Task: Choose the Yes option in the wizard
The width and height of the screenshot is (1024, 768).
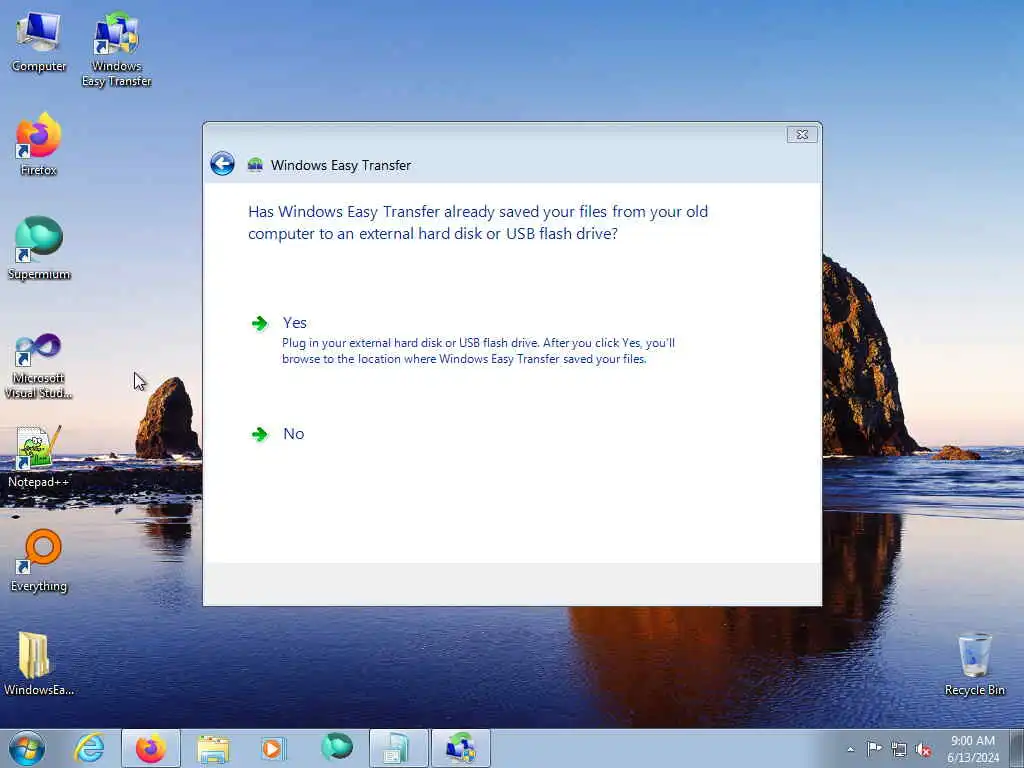Action: (295, 323)
